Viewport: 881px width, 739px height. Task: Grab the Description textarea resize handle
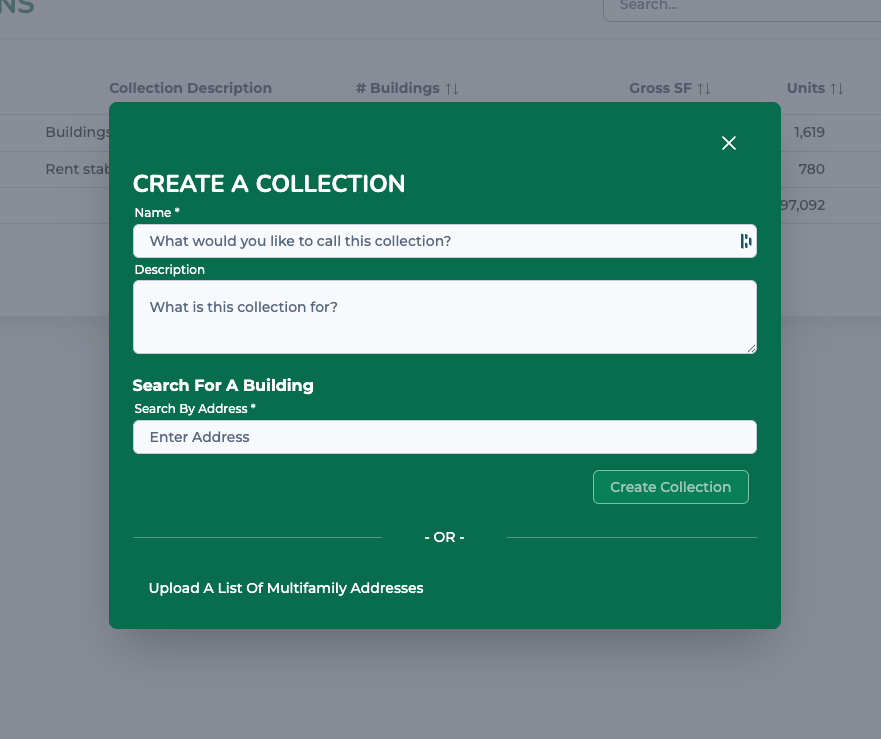tap(751, 348)
